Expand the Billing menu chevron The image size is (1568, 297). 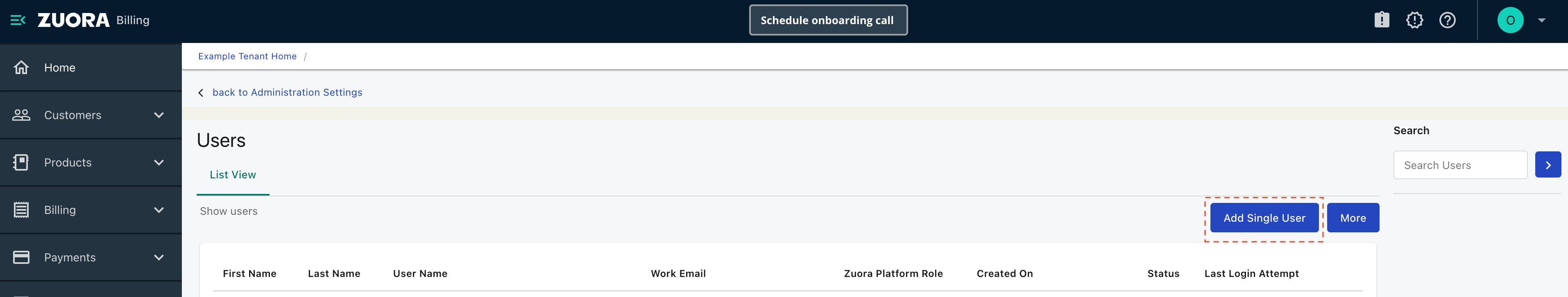coord(159,209)
